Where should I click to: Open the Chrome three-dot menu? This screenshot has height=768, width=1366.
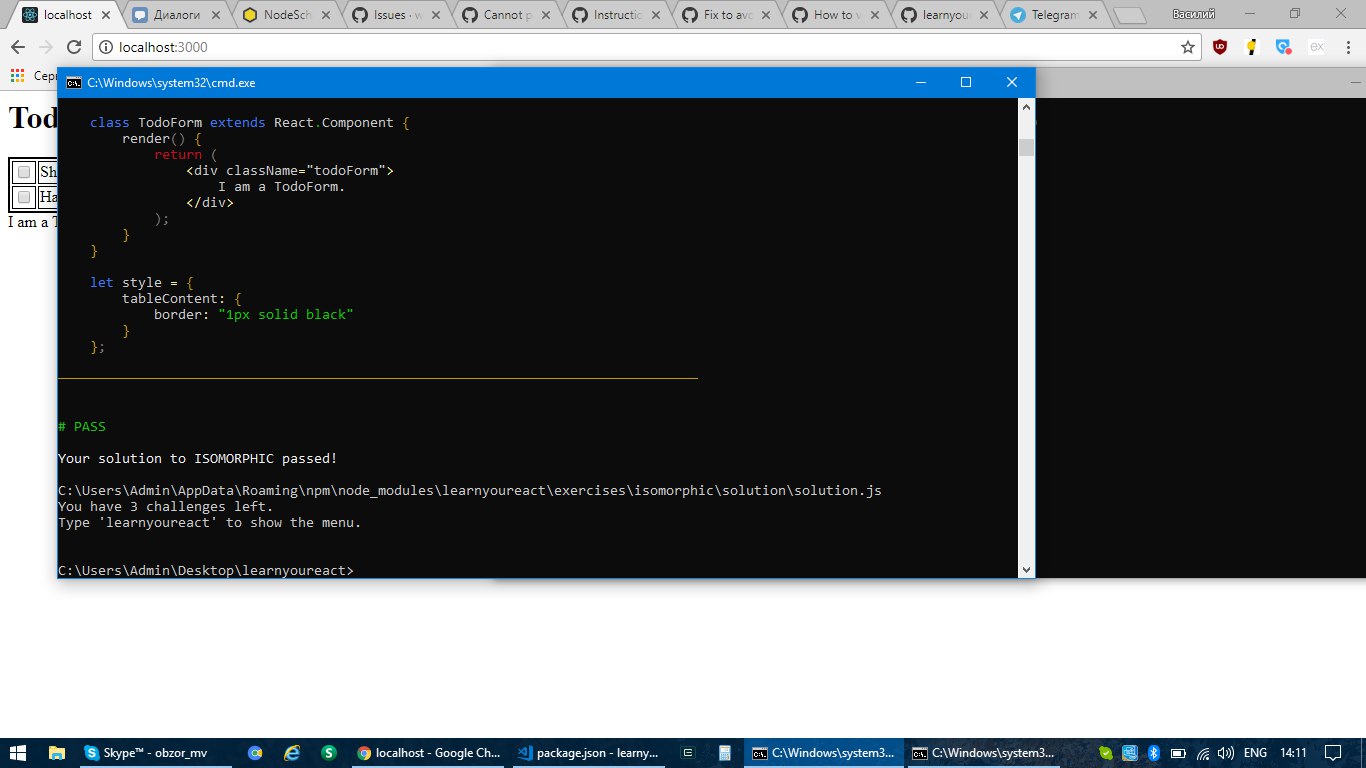[x=1347, y=47]
